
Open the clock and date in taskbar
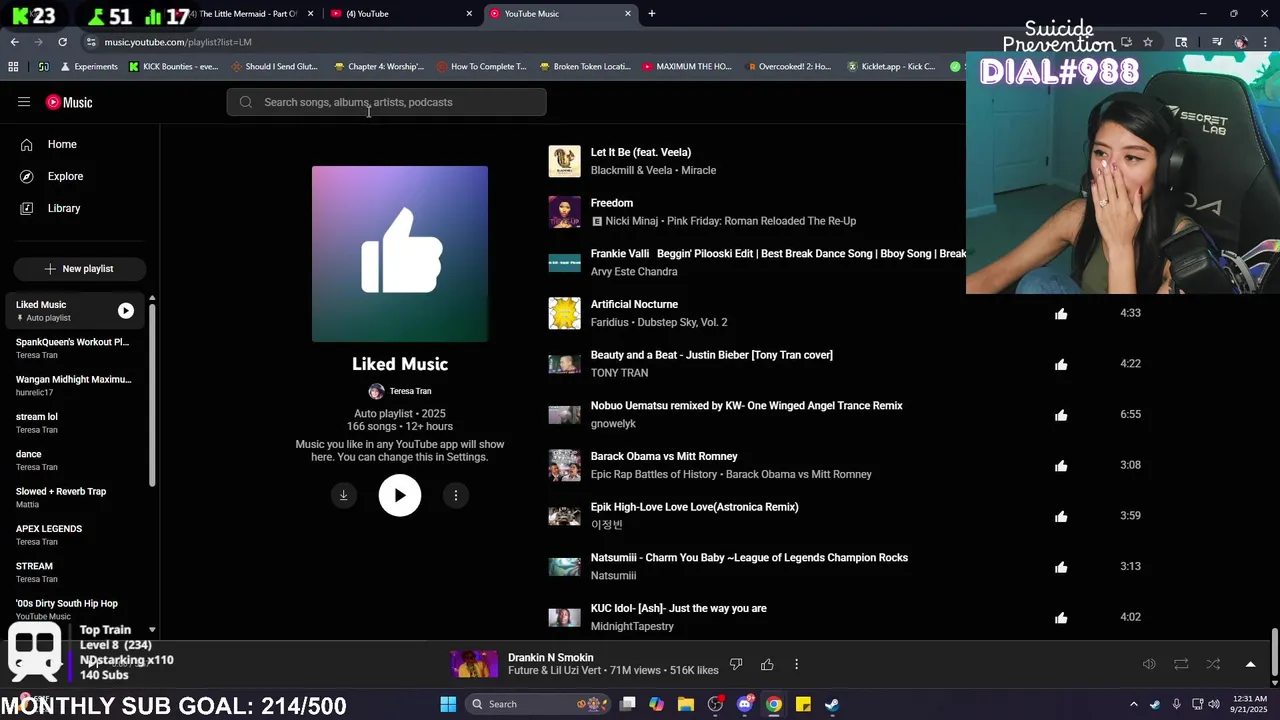click(1250, 704)
